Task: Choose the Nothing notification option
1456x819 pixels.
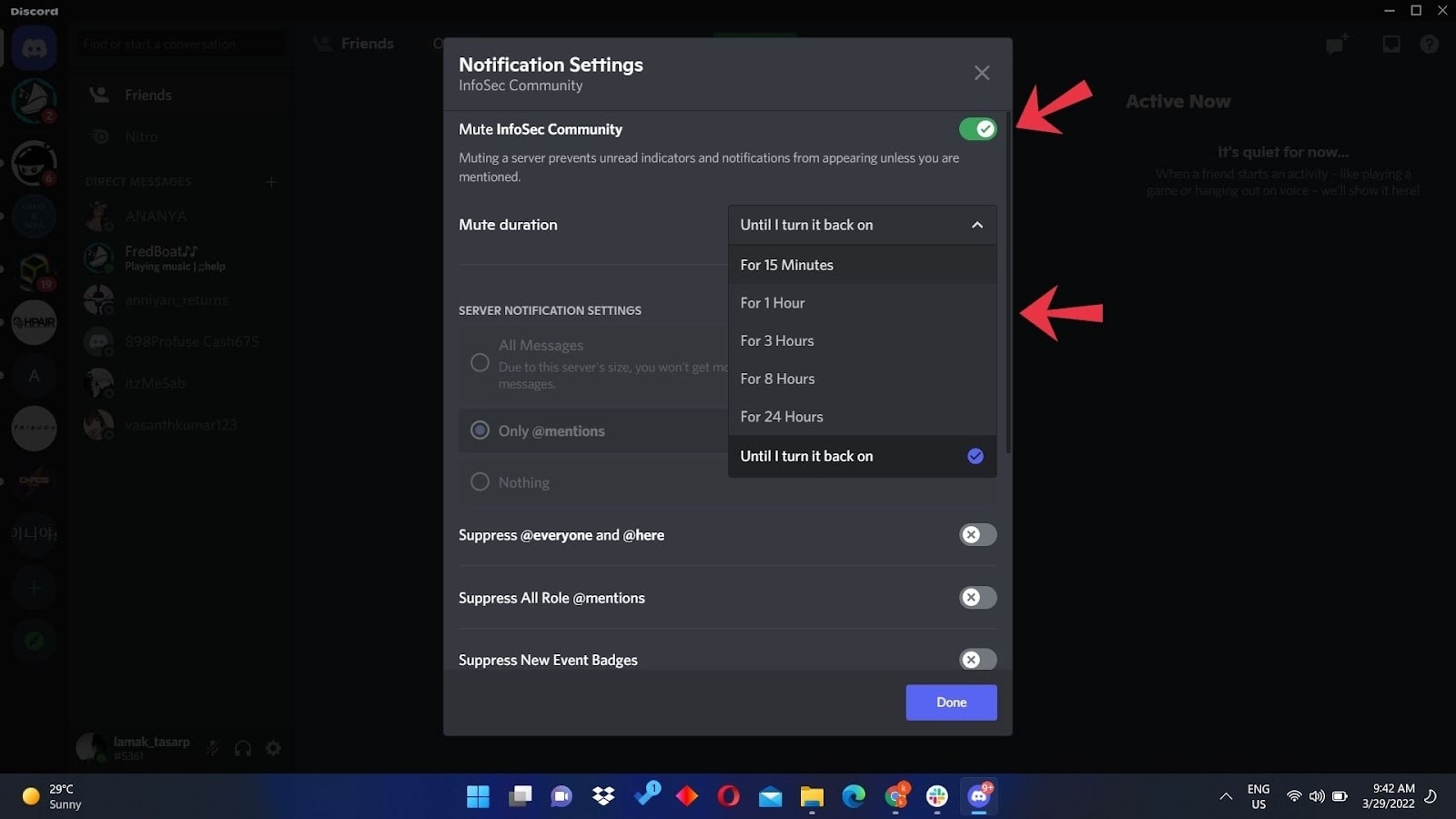Action: 480,481
